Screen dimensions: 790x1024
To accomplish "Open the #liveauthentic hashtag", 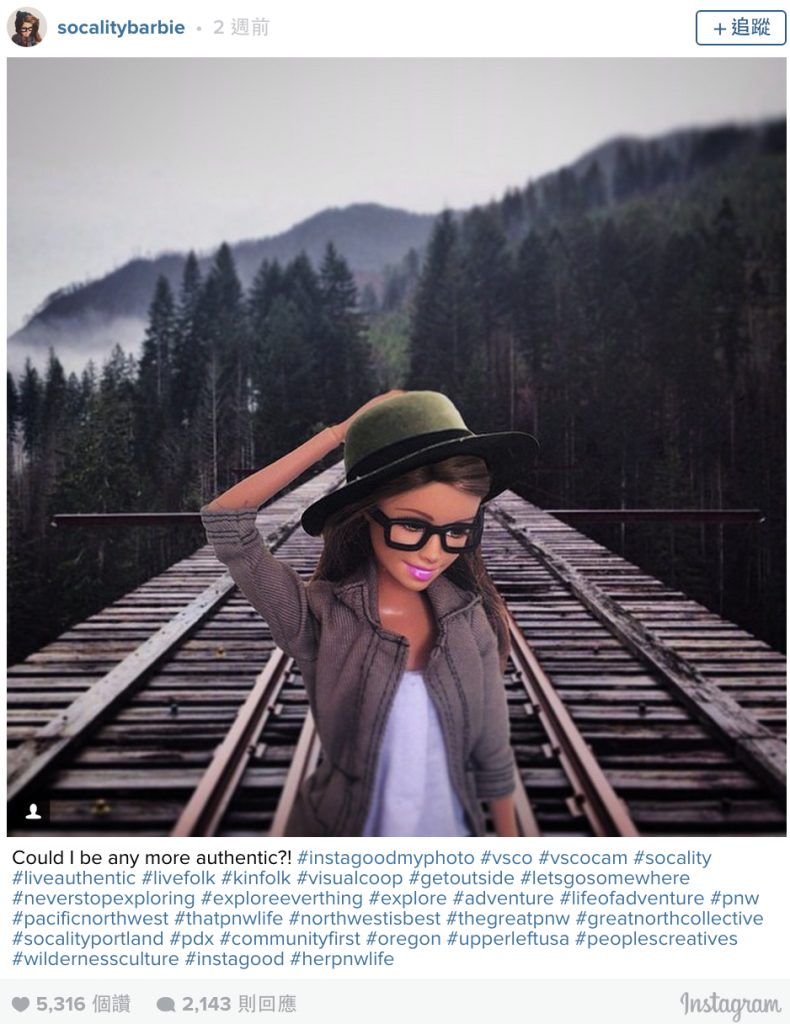I will (74, 878).
